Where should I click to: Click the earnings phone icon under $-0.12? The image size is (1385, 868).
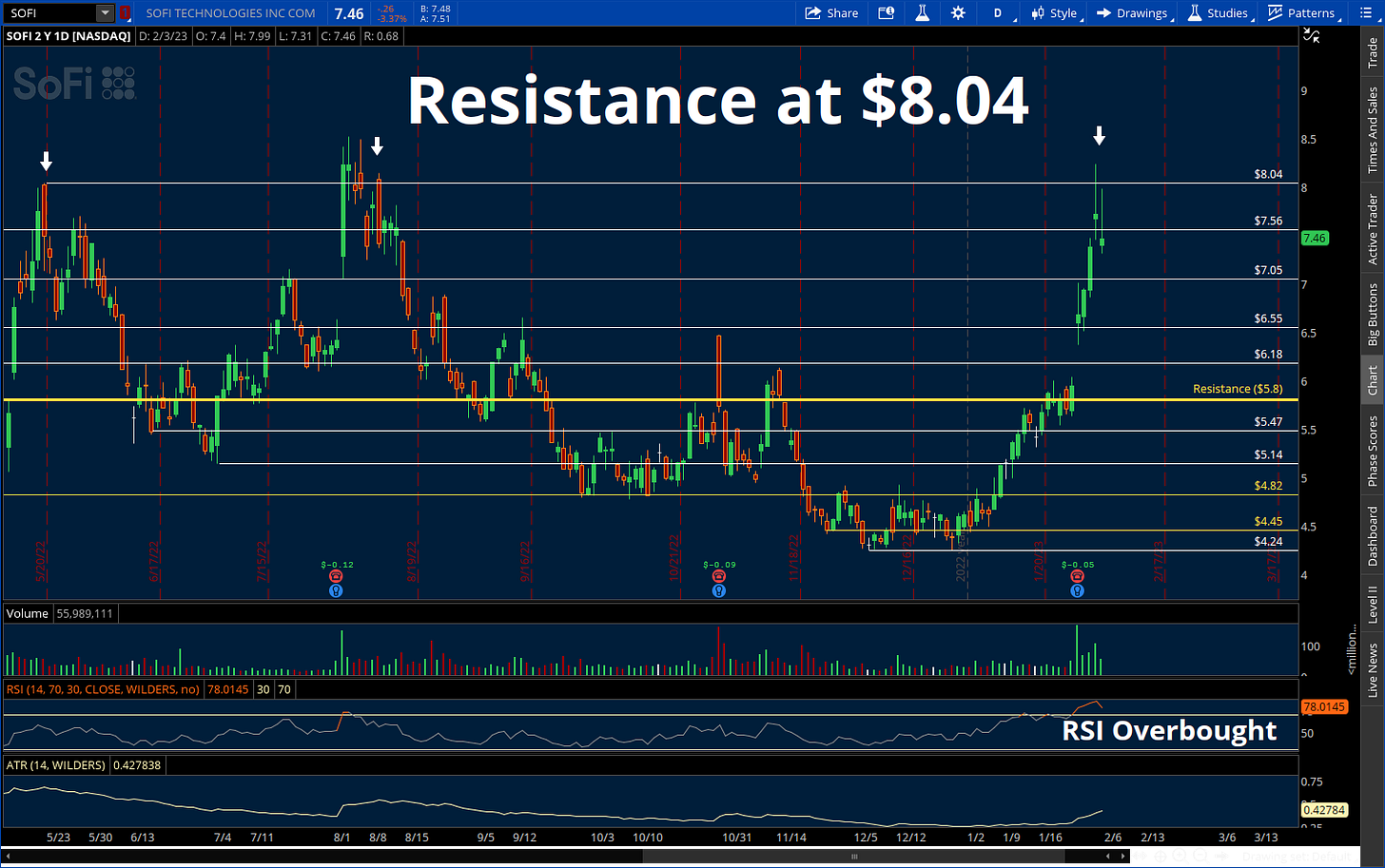pyautogui.click(x=335, y=576)
